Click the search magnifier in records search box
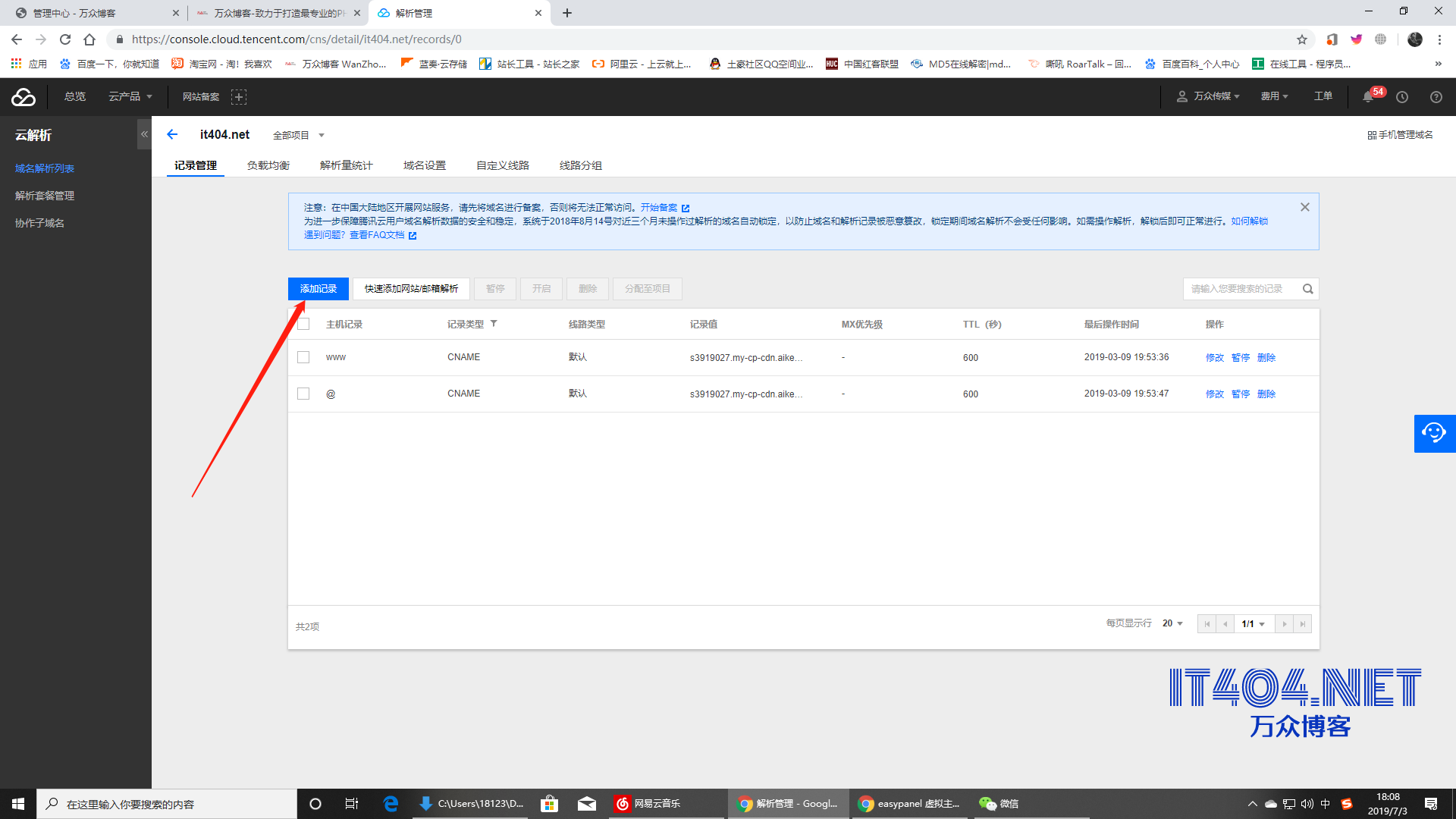Screen dimensions: 1456x819 1307,289
